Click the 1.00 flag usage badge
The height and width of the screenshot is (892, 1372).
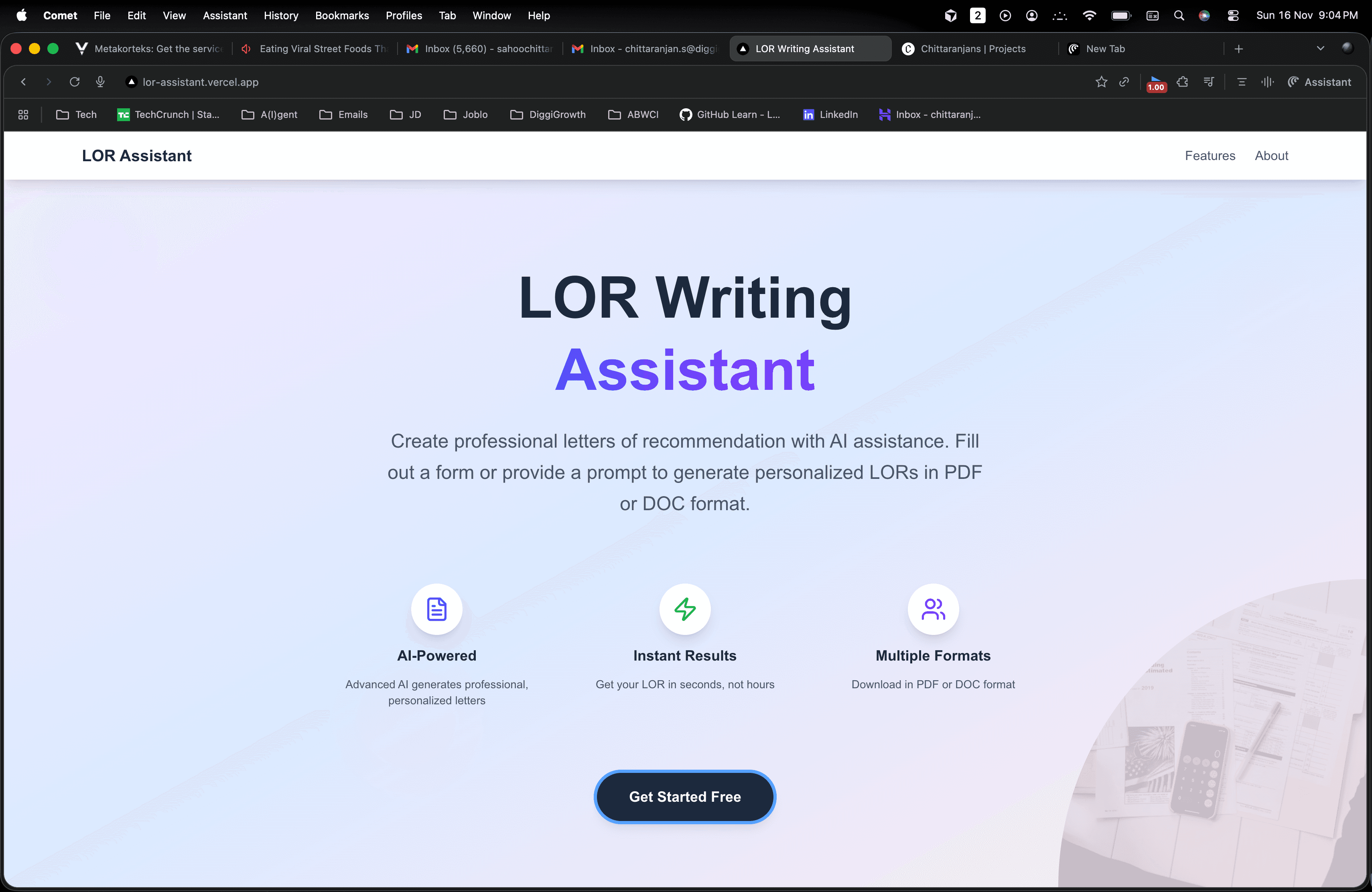[1156, 85]
